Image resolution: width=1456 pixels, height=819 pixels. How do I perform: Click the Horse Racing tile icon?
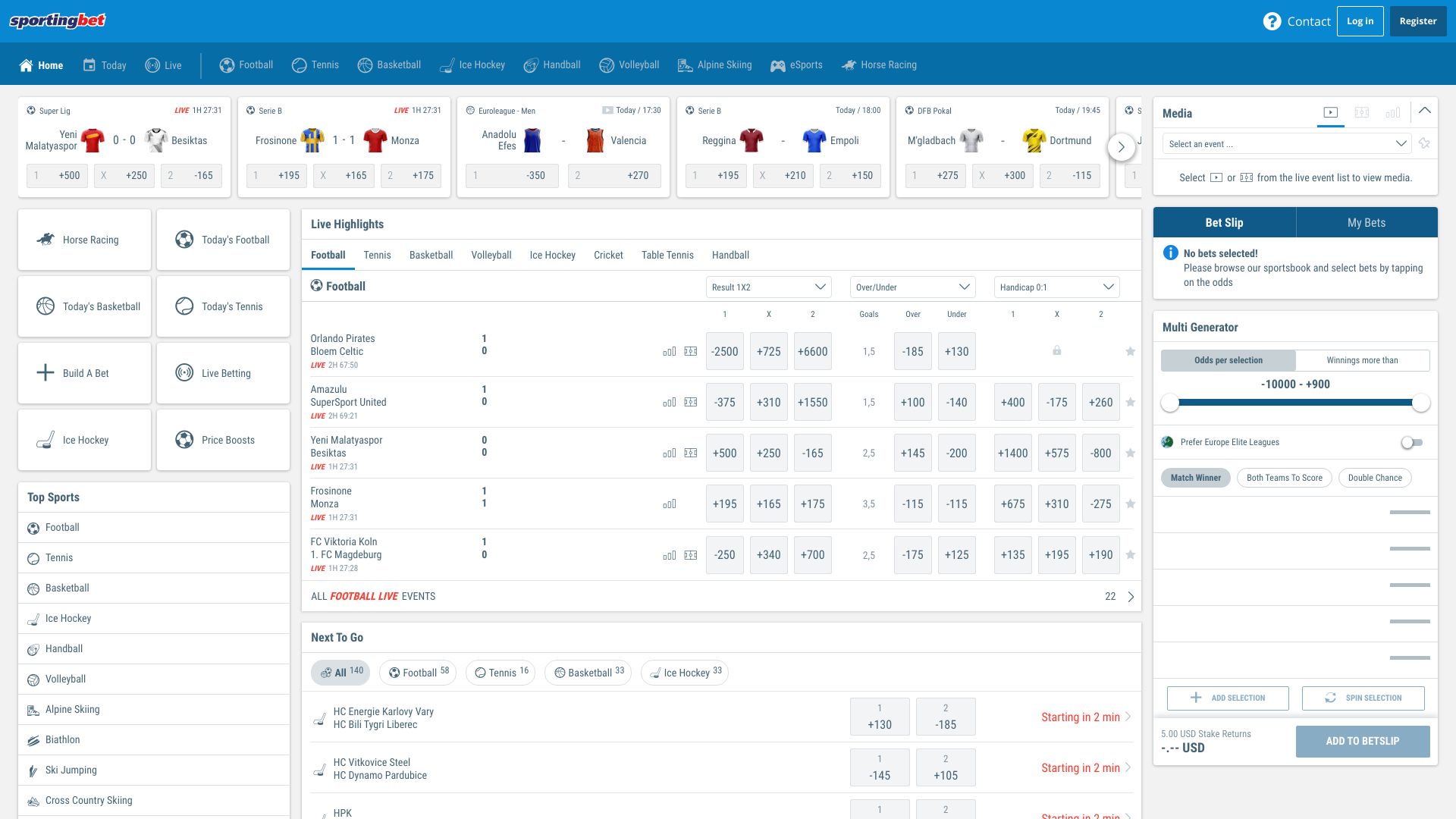coord(45,240)
